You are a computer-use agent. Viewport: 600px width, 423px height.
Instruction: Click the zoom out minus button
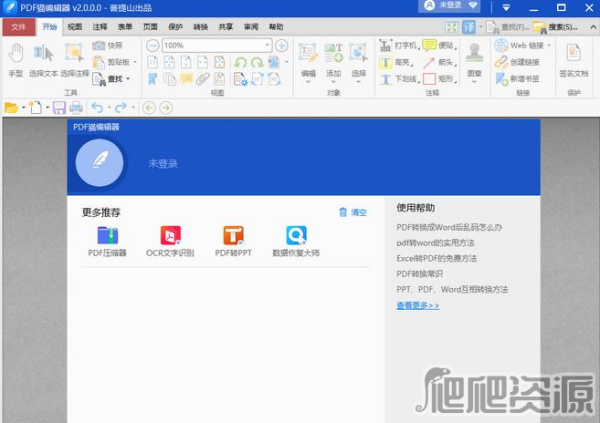(x=153, y=46)
